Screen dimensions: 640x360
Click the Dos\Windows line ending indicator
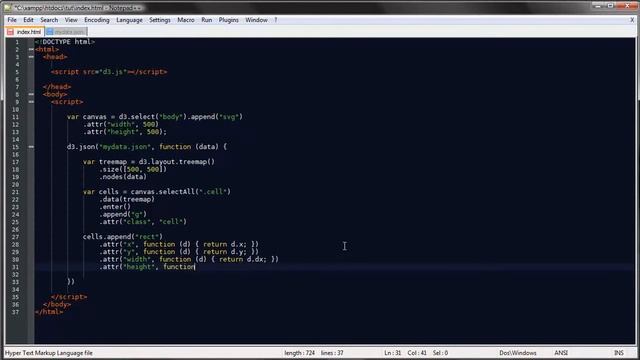(518, 353)
